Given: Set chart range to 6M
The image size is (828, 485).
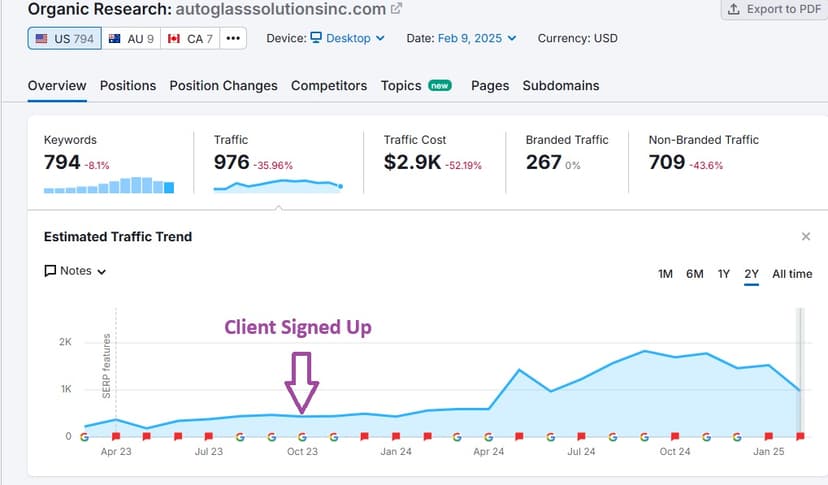Looking at the screenshot, I should pyautogui.click(x=694, y=274).
